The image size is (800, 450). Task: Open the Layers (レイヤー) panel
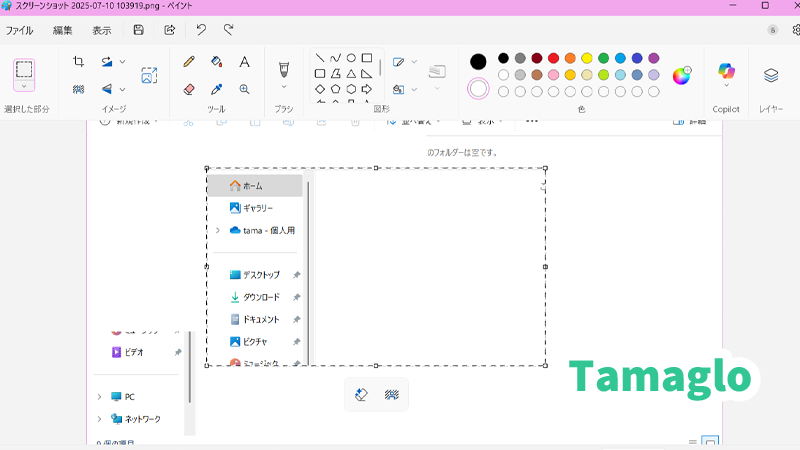[771, 75]
